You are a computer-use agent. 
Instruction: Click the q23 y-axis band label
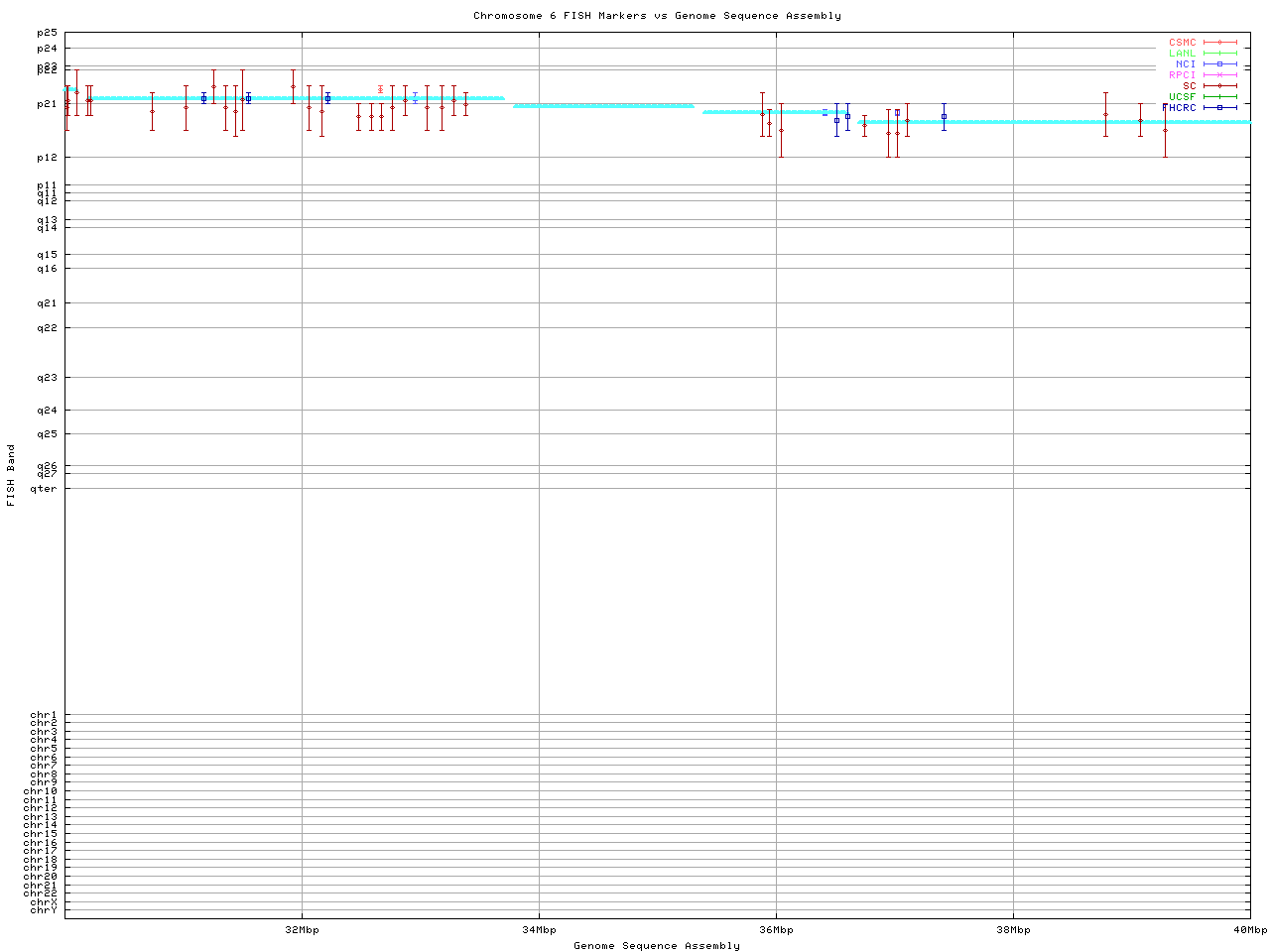click(x=47, y=378)
